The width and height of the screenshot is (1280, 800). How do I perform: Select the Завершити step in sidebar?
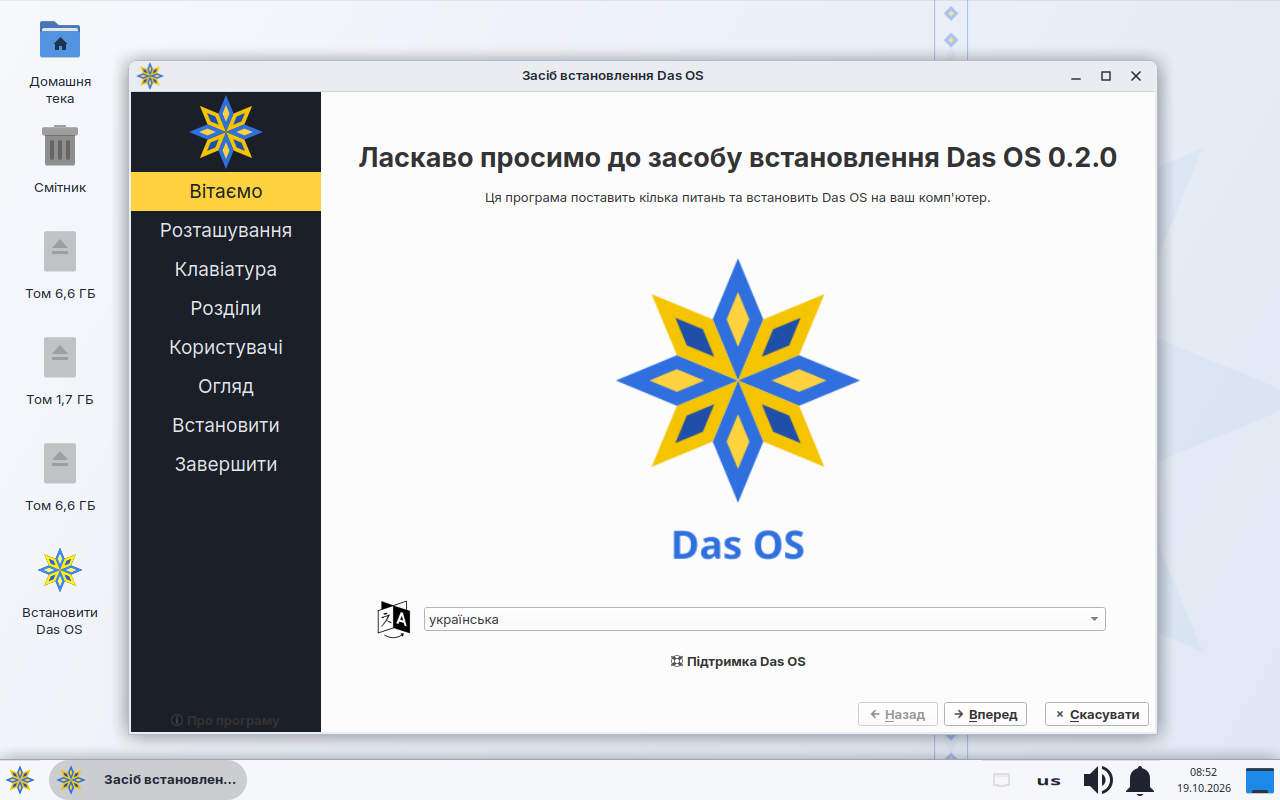pos(226,464)
